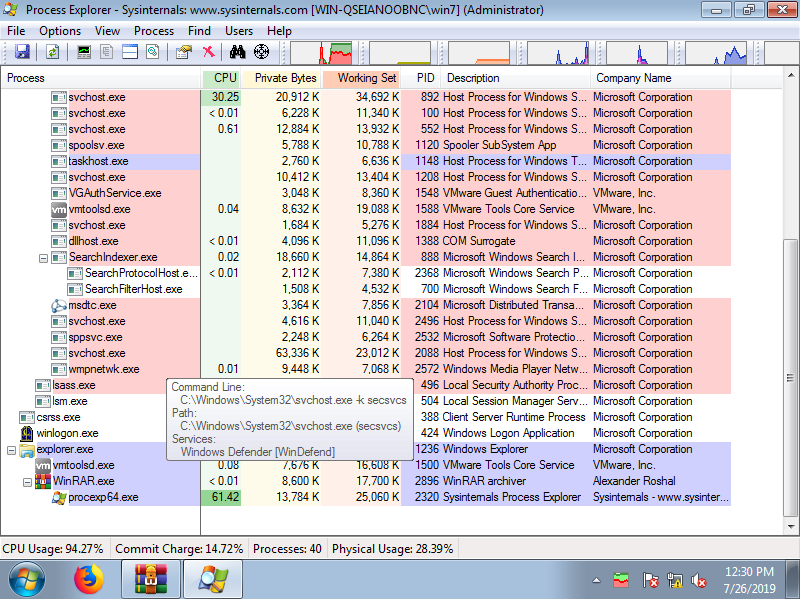Screen dimensions: 800x599
Task: Click the fifth mini graph with a single spike
Action: 637,53
